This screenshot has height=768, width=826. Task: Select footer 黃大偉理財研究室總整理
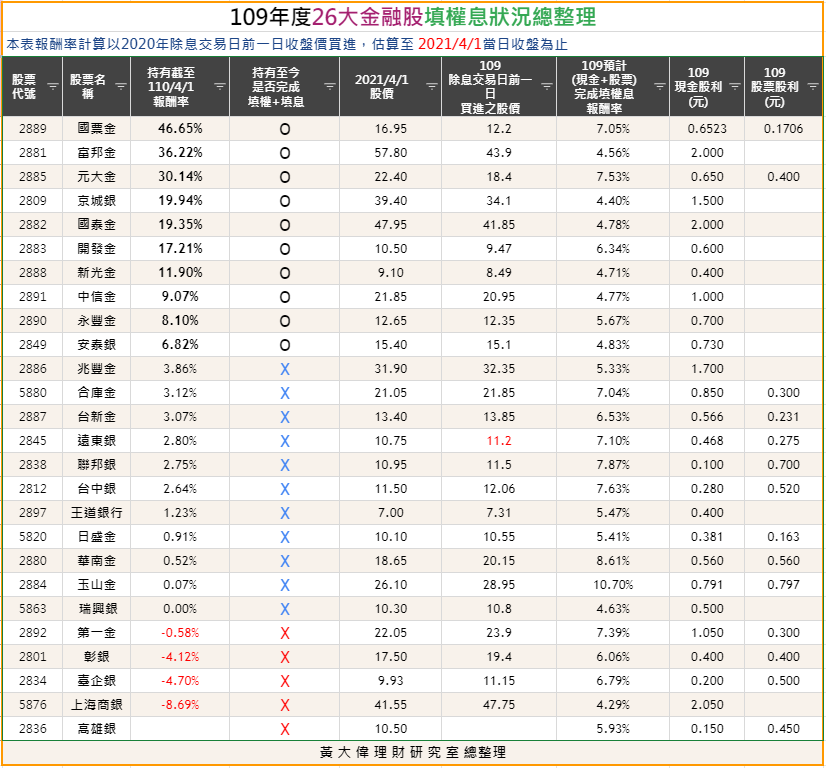click(x=413, y=752)
